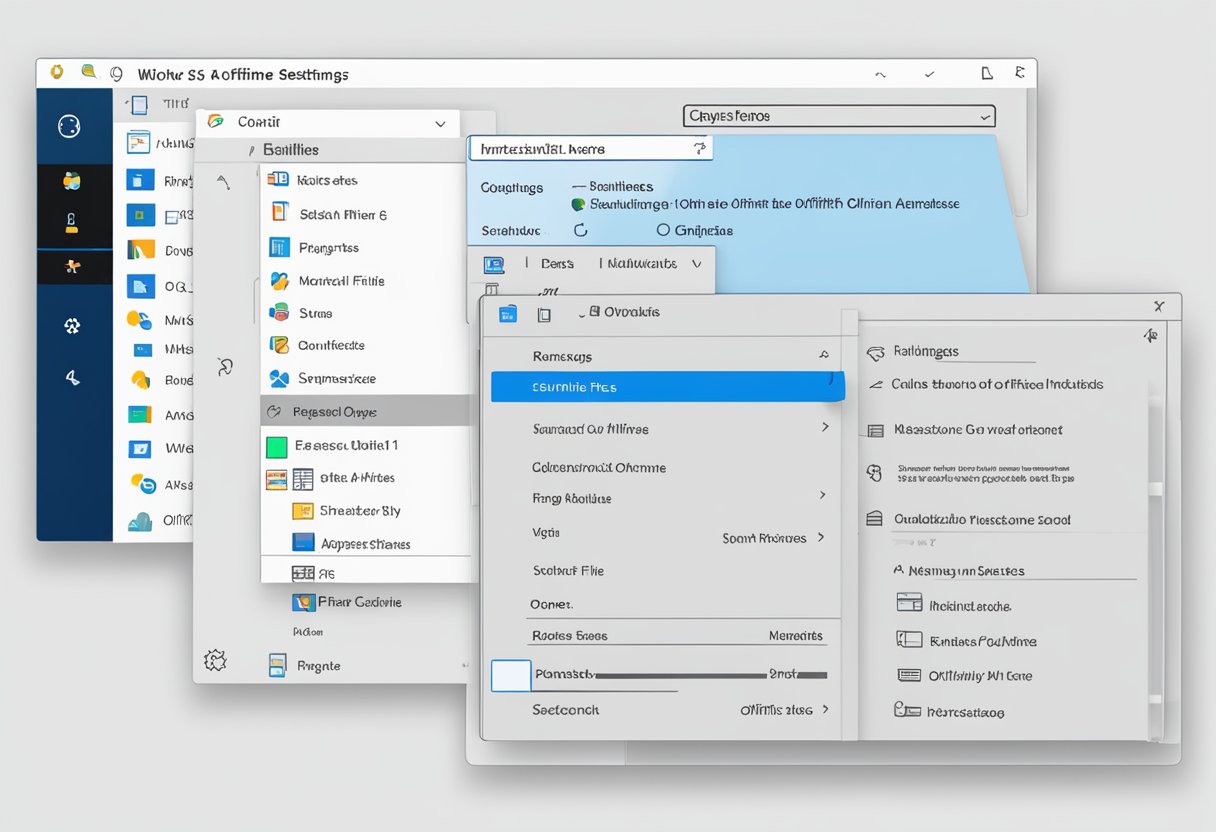The image size is (1216, 832).
Task: Expand the Nandwards chevron in the toolbar
Action: tap(695, 262)
